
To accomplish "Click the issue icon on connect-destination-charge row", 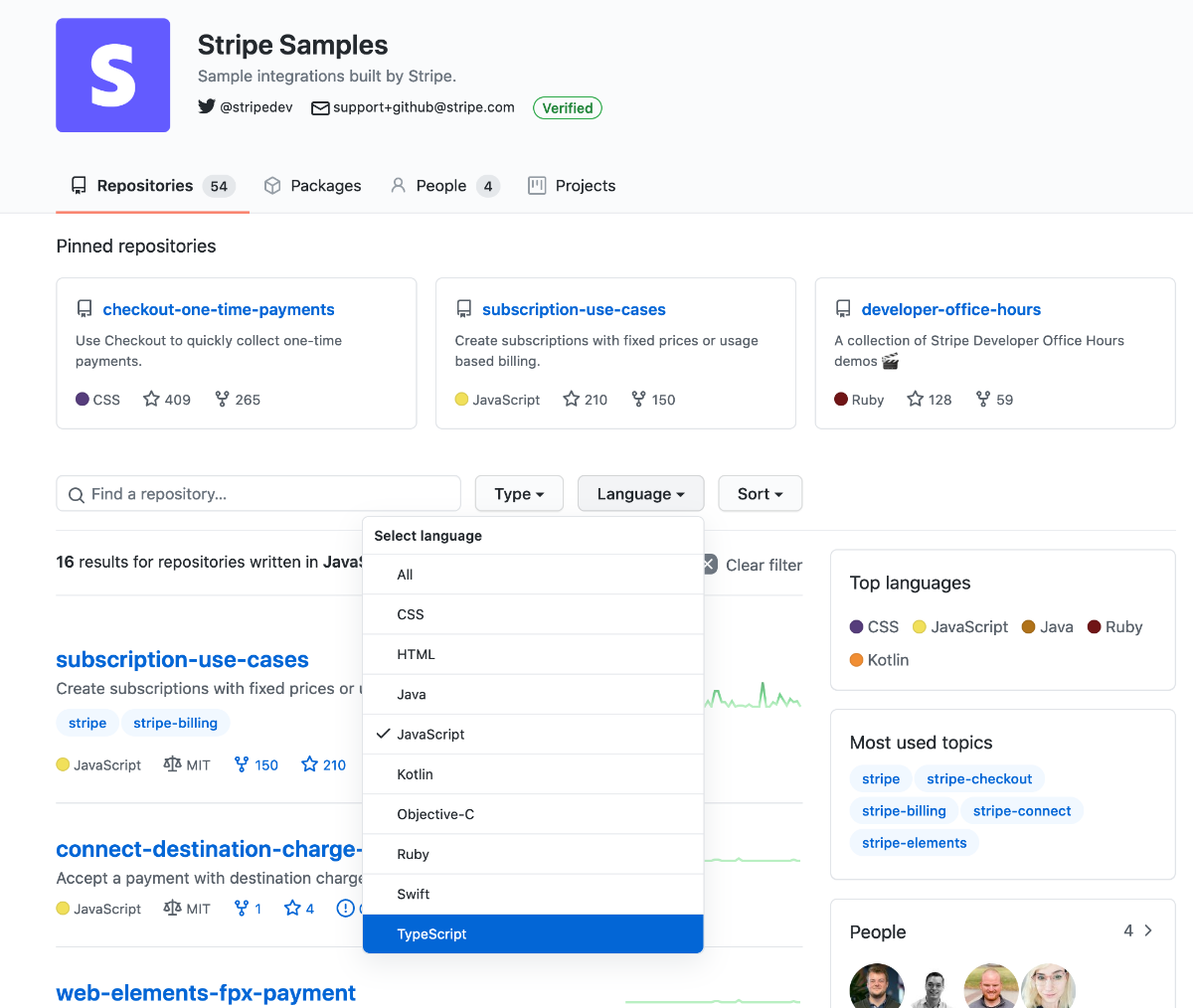I will [x=347, y=908].
